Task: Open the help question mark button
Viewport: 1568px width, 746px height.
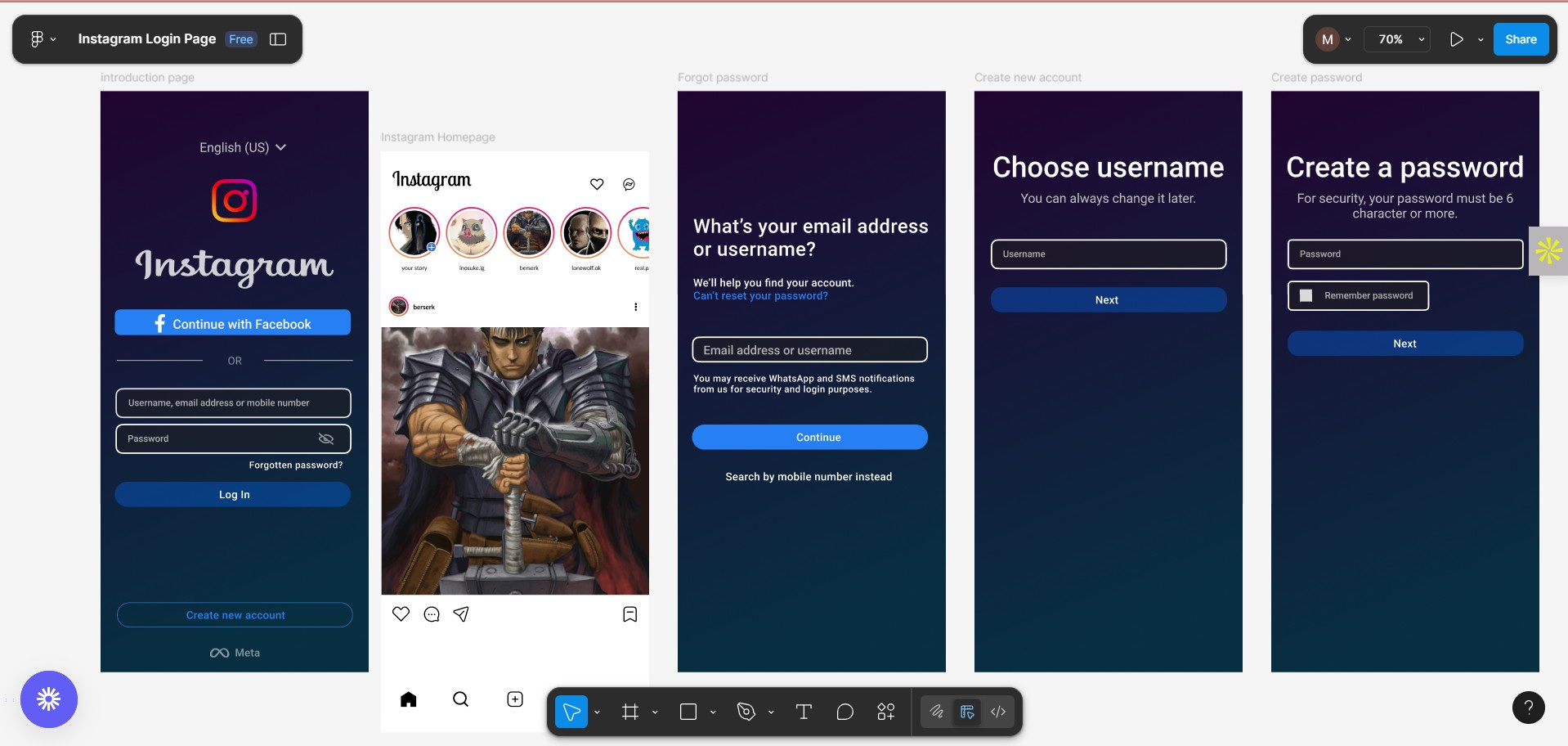Action: pos(1528,708)
